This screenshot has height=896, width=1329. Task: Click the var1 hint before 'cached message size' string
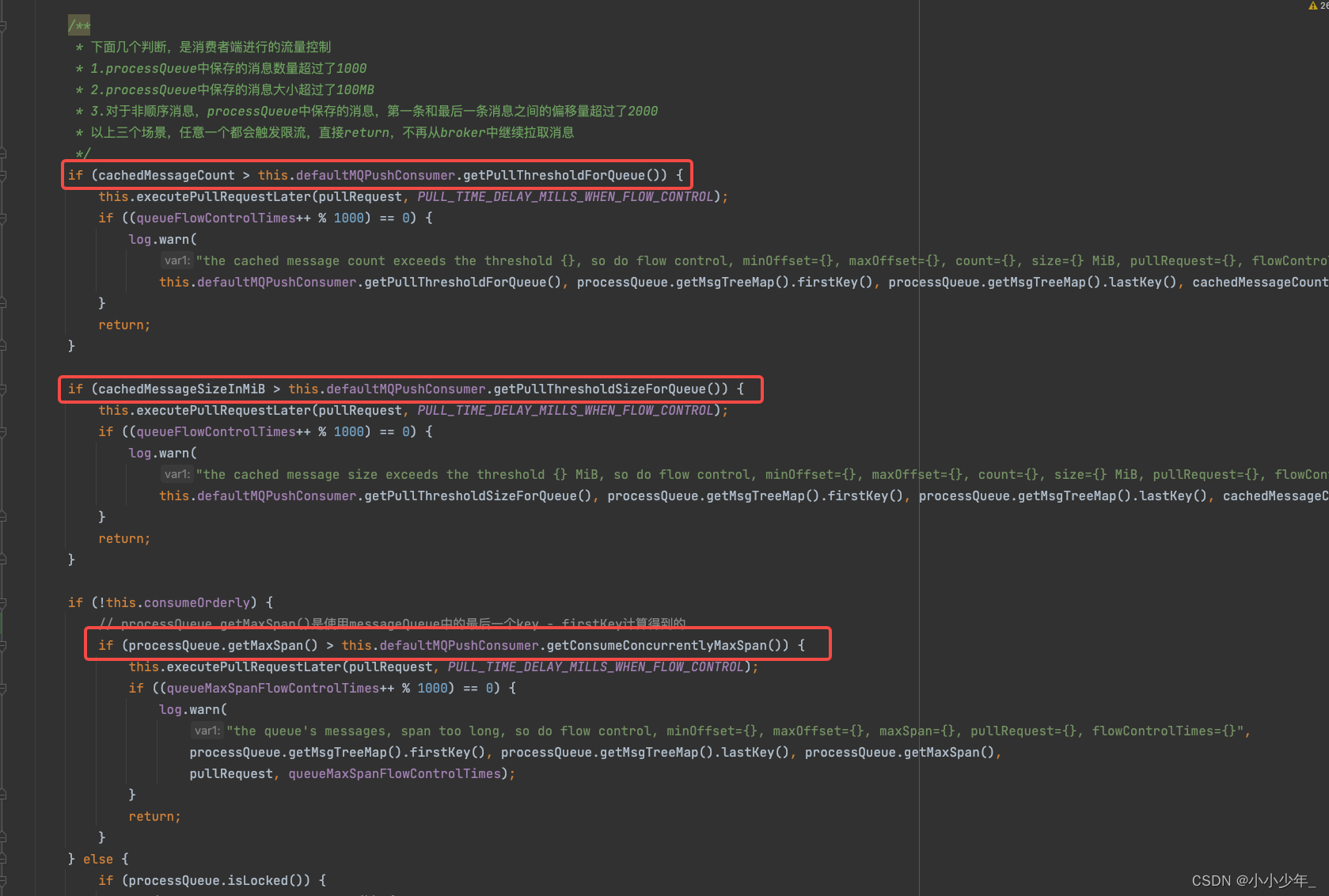pyautogui.click(x=177, y=474)
